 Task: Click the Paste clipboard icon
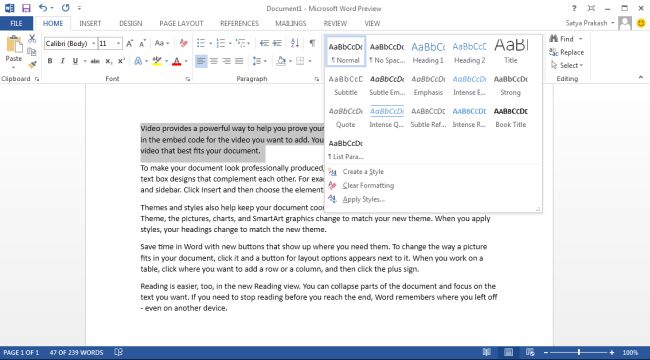tap(14, 44)
